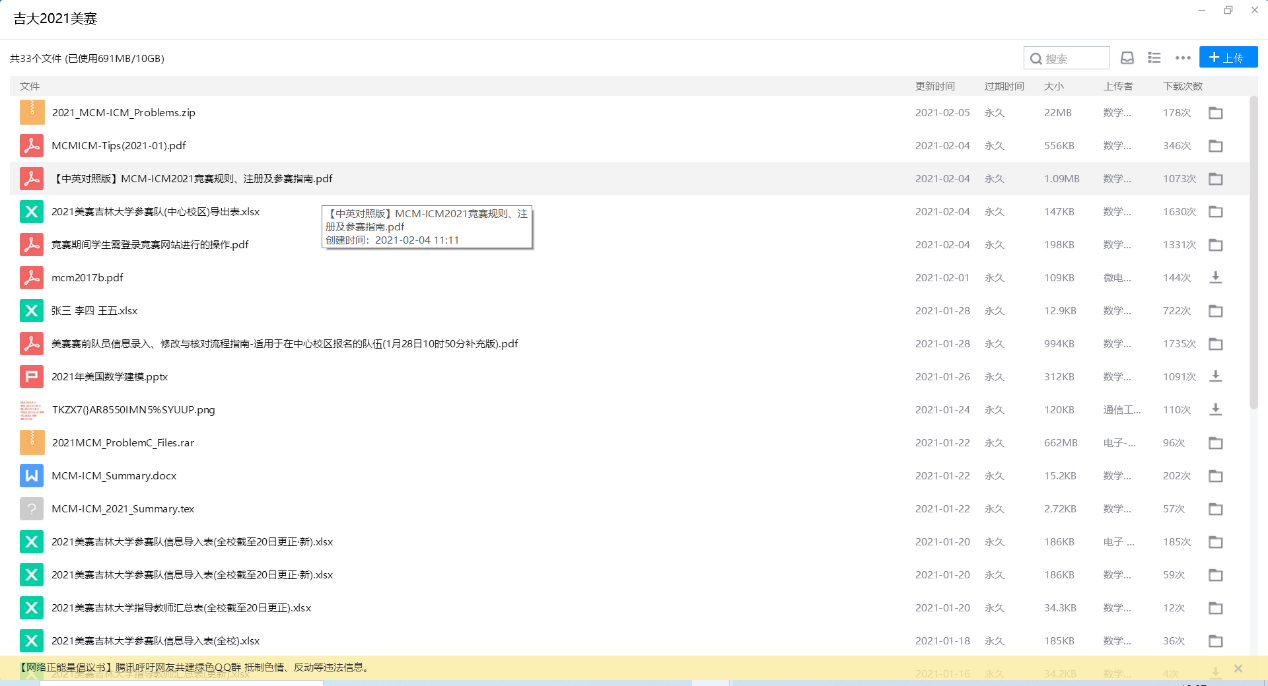
Task: Click the vertical scrollbar of file list
Action: [1255, 250]
